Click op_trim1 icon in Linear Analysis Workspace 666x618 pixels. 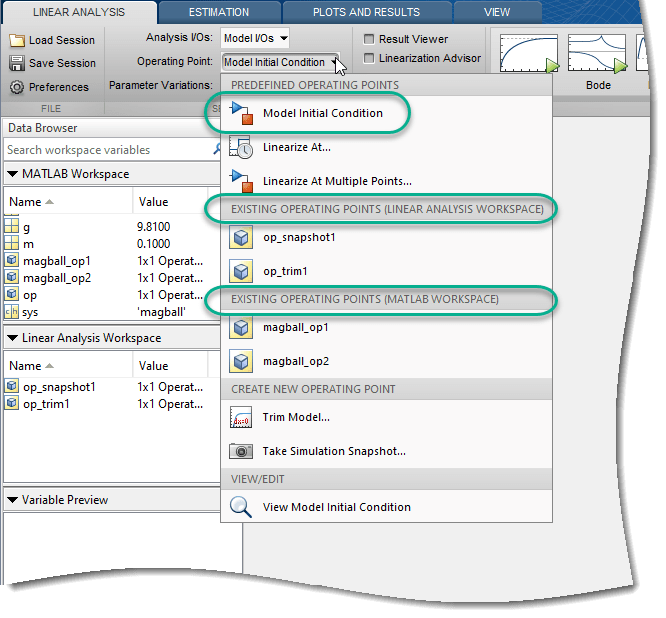tap(11, 403)
